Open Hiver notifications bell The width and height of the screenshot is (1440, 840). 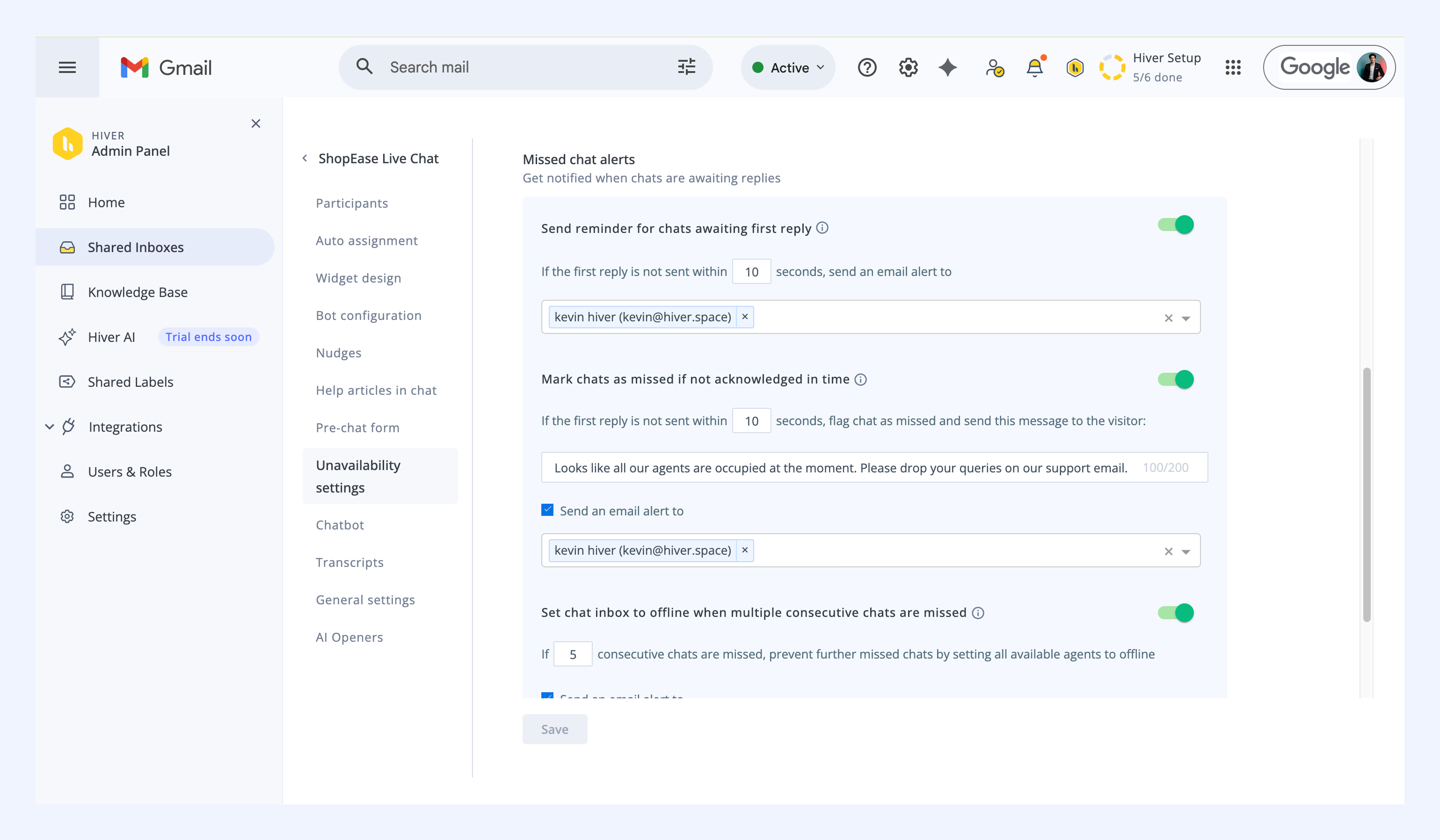1035,67
